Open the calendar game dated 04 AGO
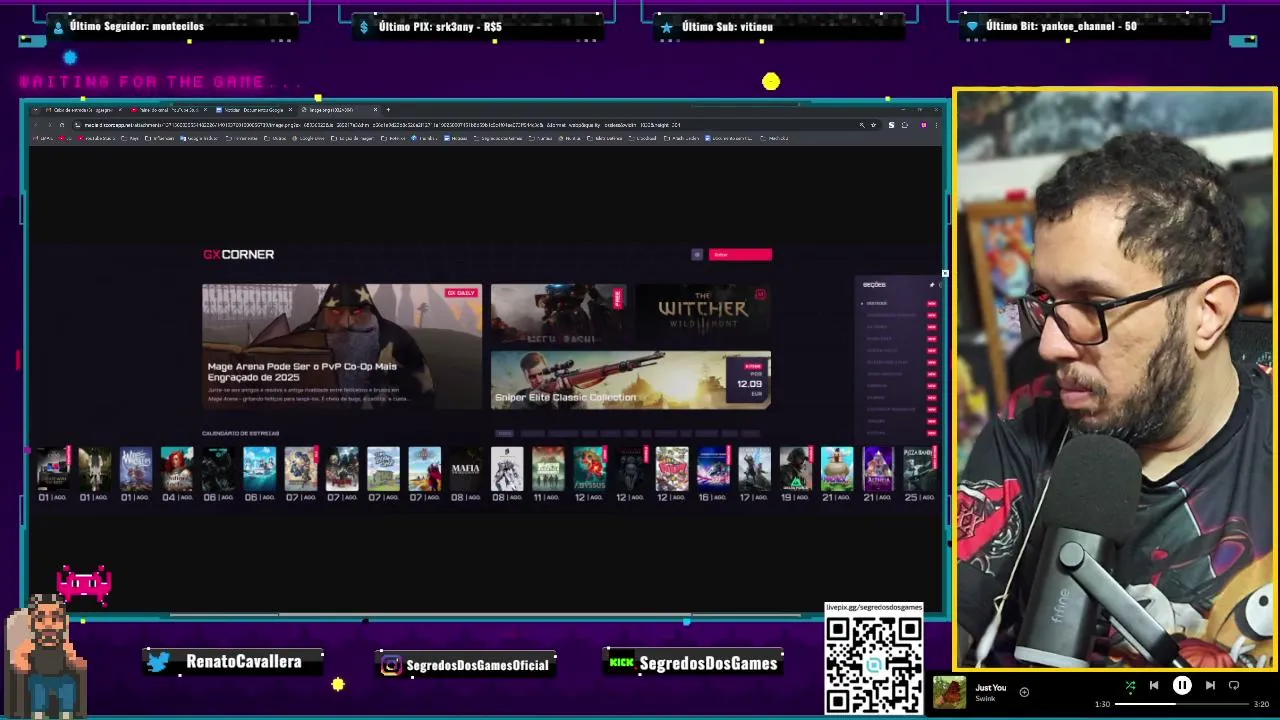 pyautogui.click(x=177, y=469)
